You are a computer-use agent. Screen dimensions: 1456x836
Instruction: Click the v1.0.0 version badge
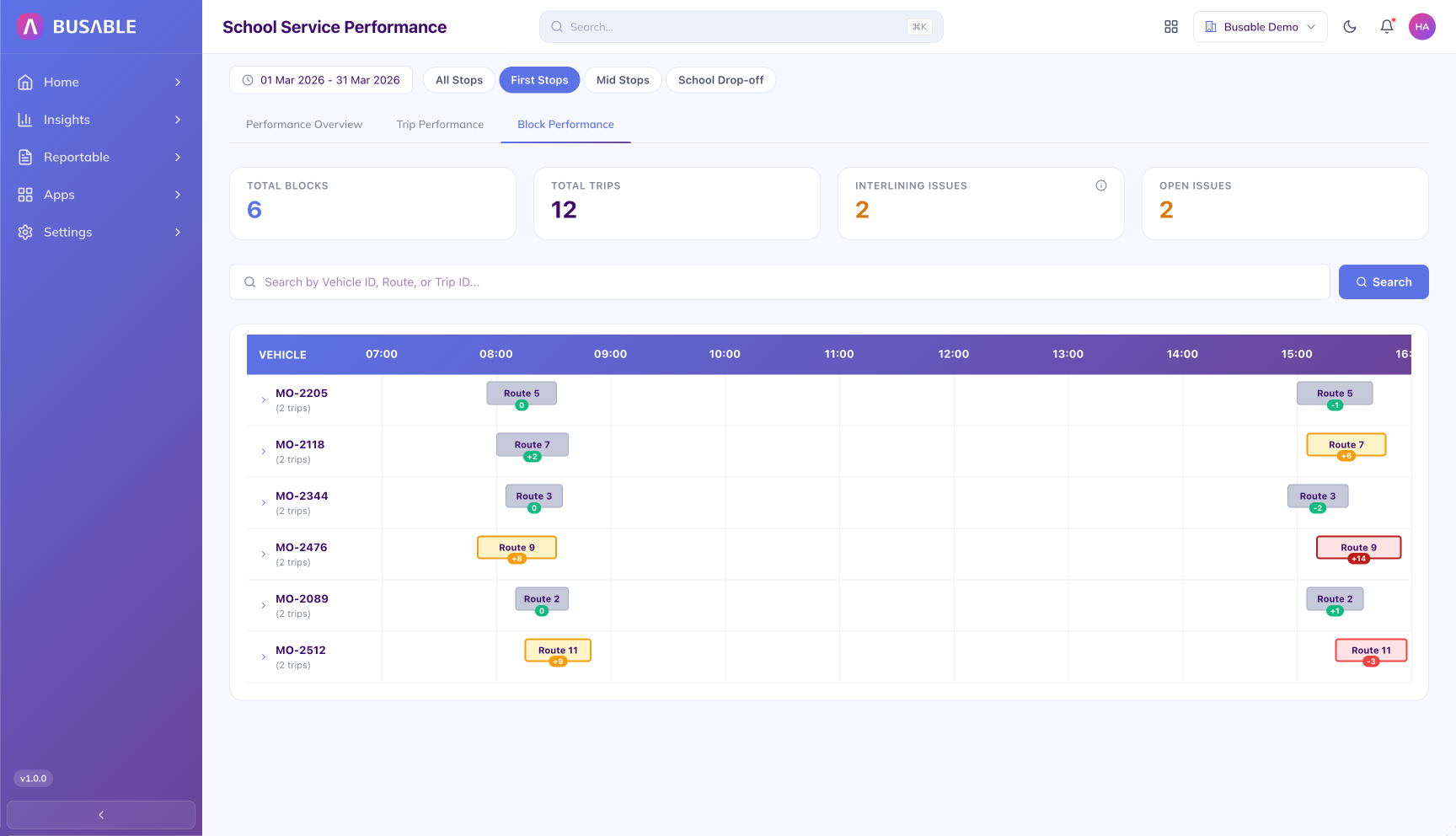(x=34, y=779)
